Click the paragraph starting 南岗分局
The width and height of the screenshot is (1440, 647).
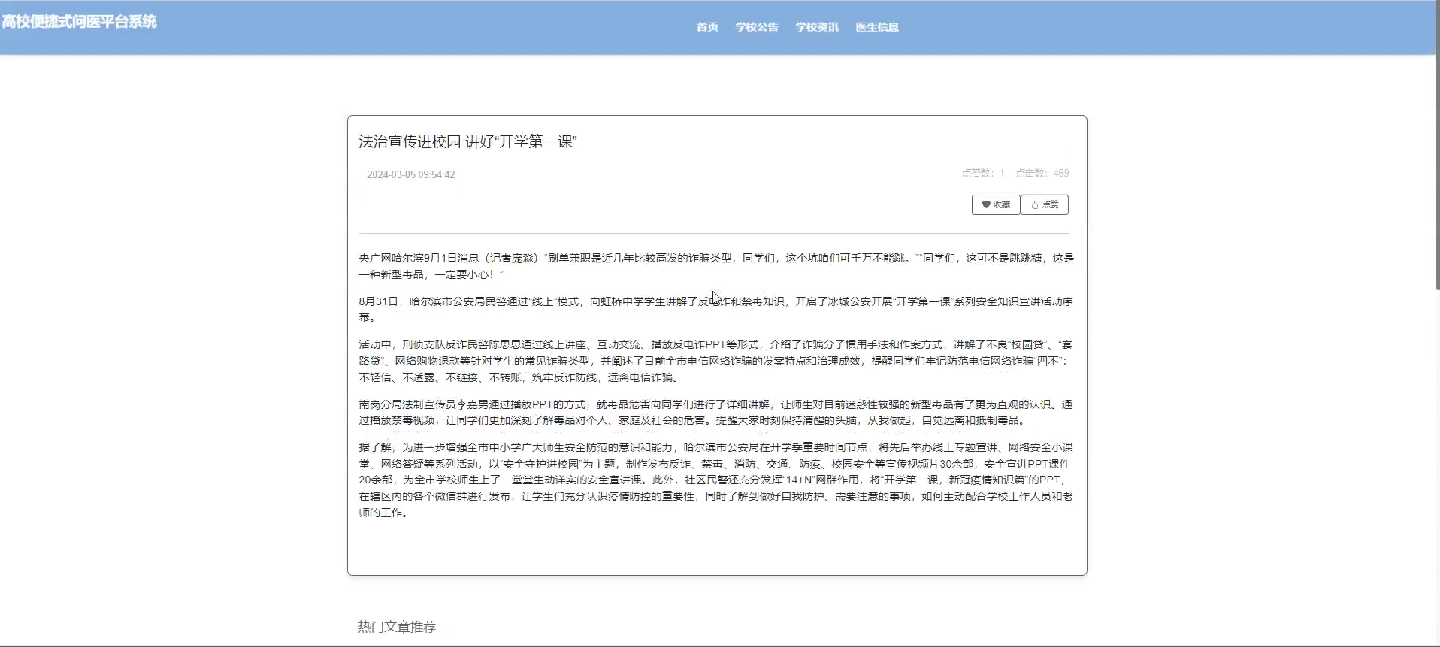(717, 413)
